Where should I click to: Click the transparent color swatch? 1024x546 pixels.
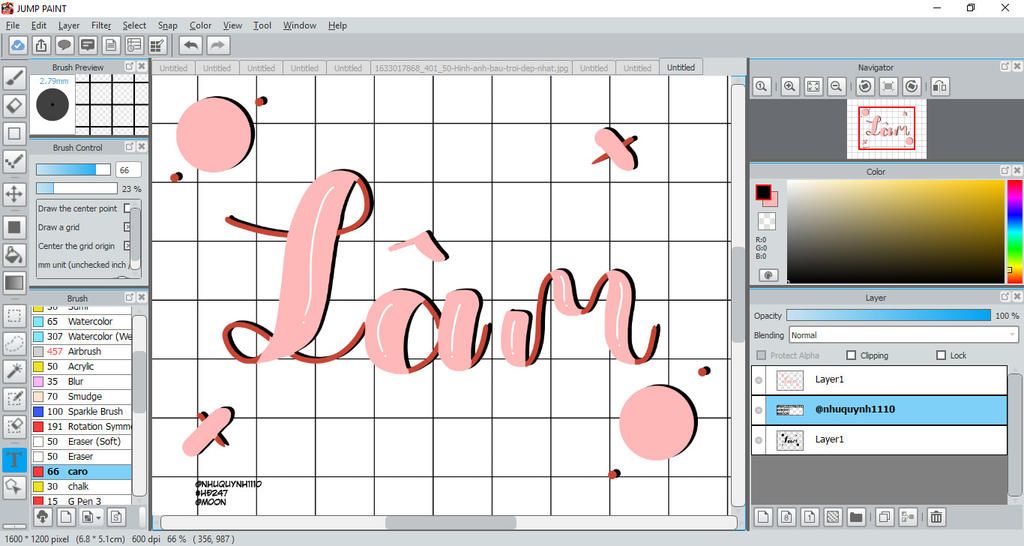coord(767,221)
